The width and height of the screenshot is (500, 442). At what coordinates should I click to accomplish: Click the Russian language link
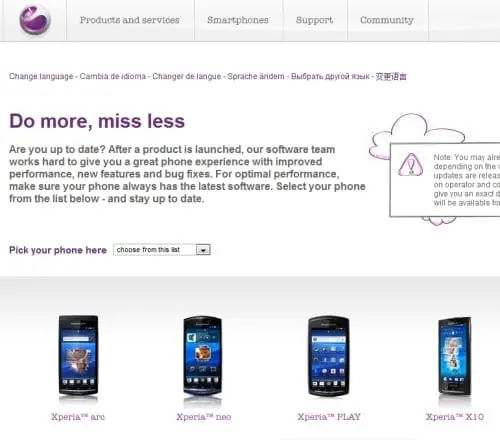tap(330, 76)
